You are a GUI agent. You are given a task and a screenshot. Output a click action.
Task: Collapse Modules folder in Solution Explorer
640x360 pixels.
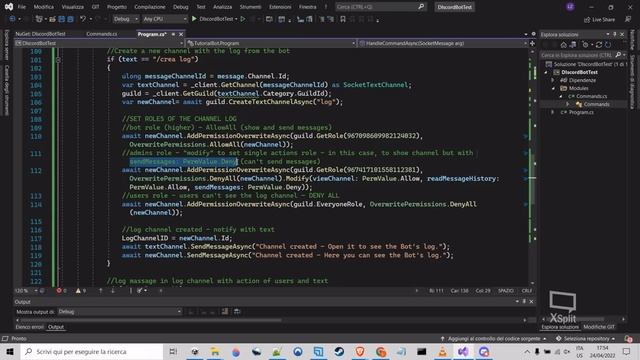(553, 88)
